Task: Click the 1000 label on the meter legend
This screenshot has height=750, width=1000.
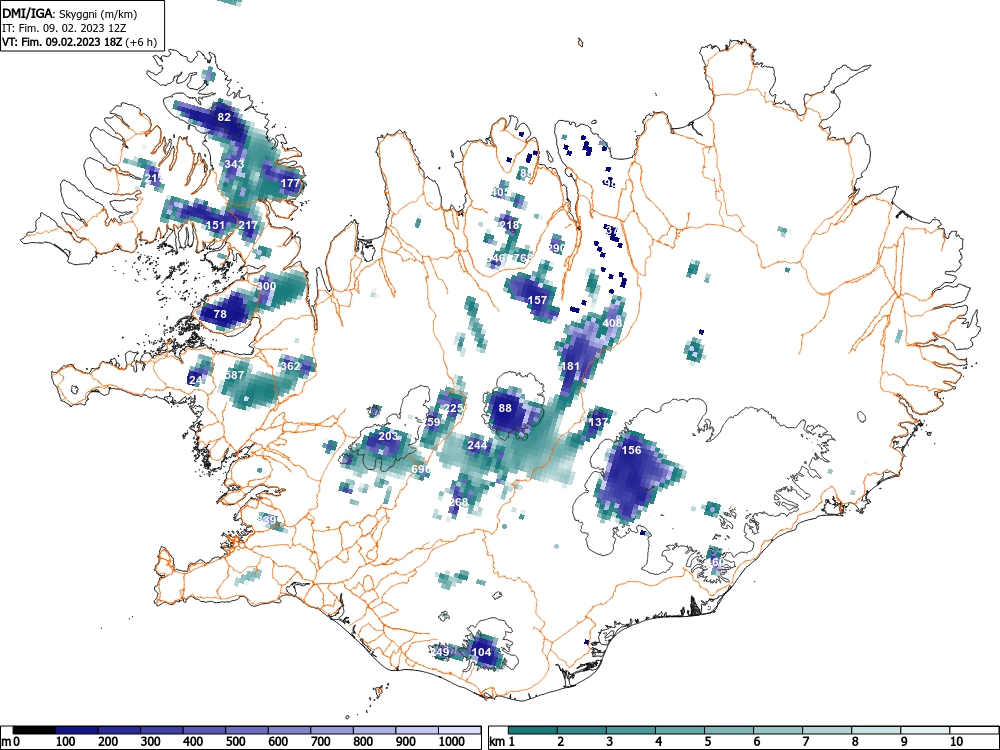Action: click(452, 742)
